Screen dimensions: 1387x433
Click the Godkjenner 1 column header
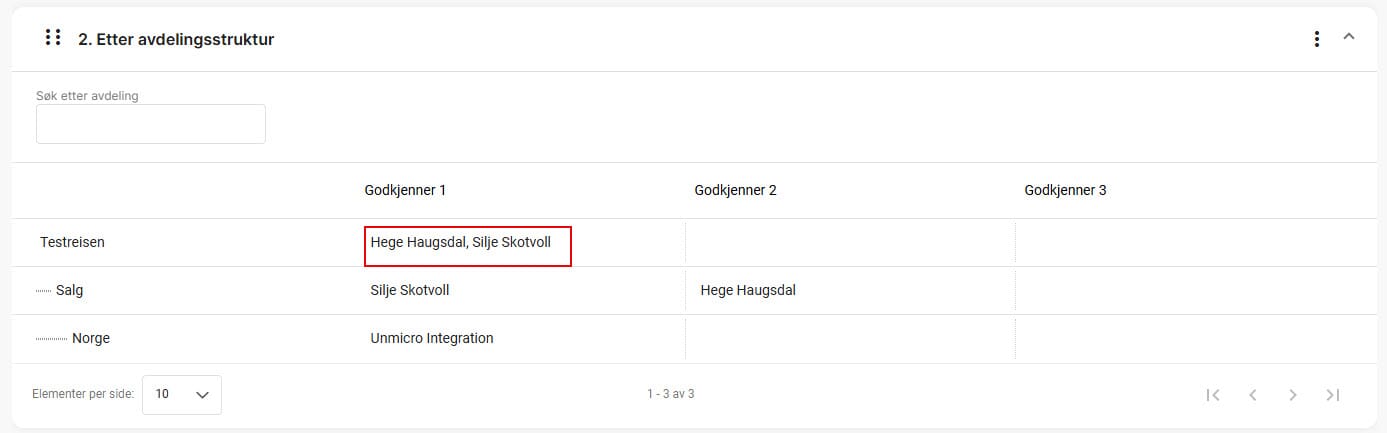(x=405, y=190)
